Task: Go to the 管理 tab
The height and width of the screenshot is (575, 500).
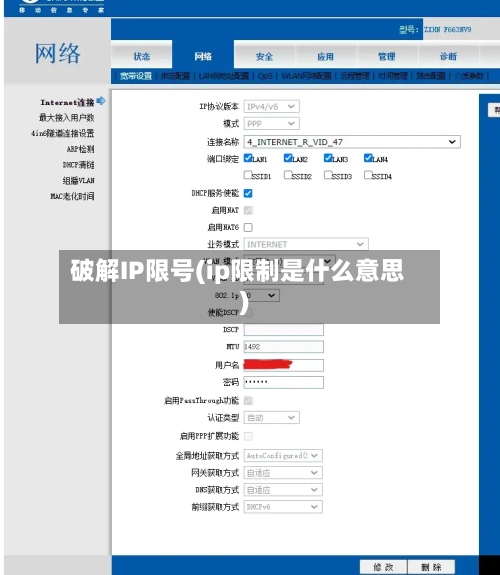Action: pyautogui.click(x=387, y=56)
